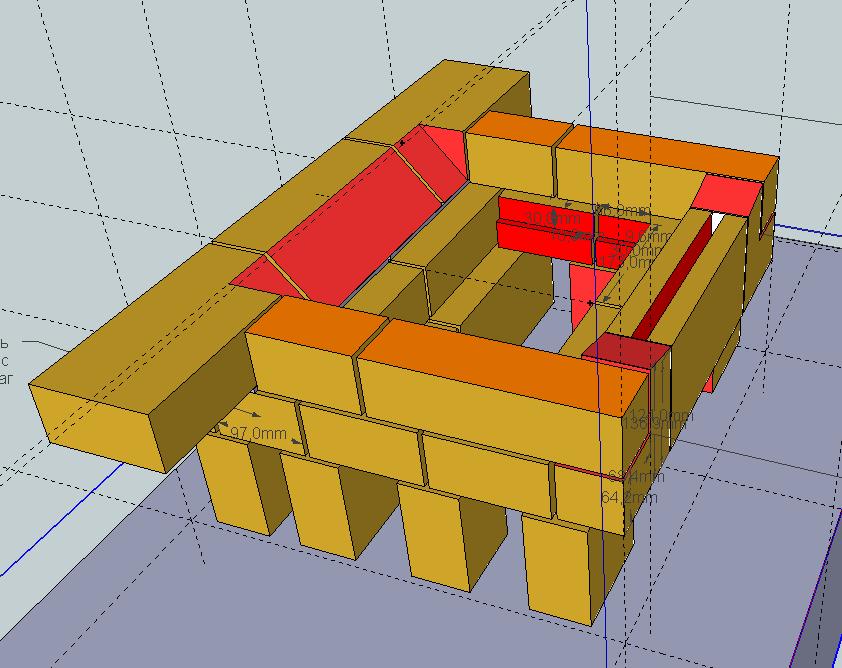This screenshot has width=842, height=668.
Task: Click the 121.0mm dimension label
Action: click(x=660, y=415)
